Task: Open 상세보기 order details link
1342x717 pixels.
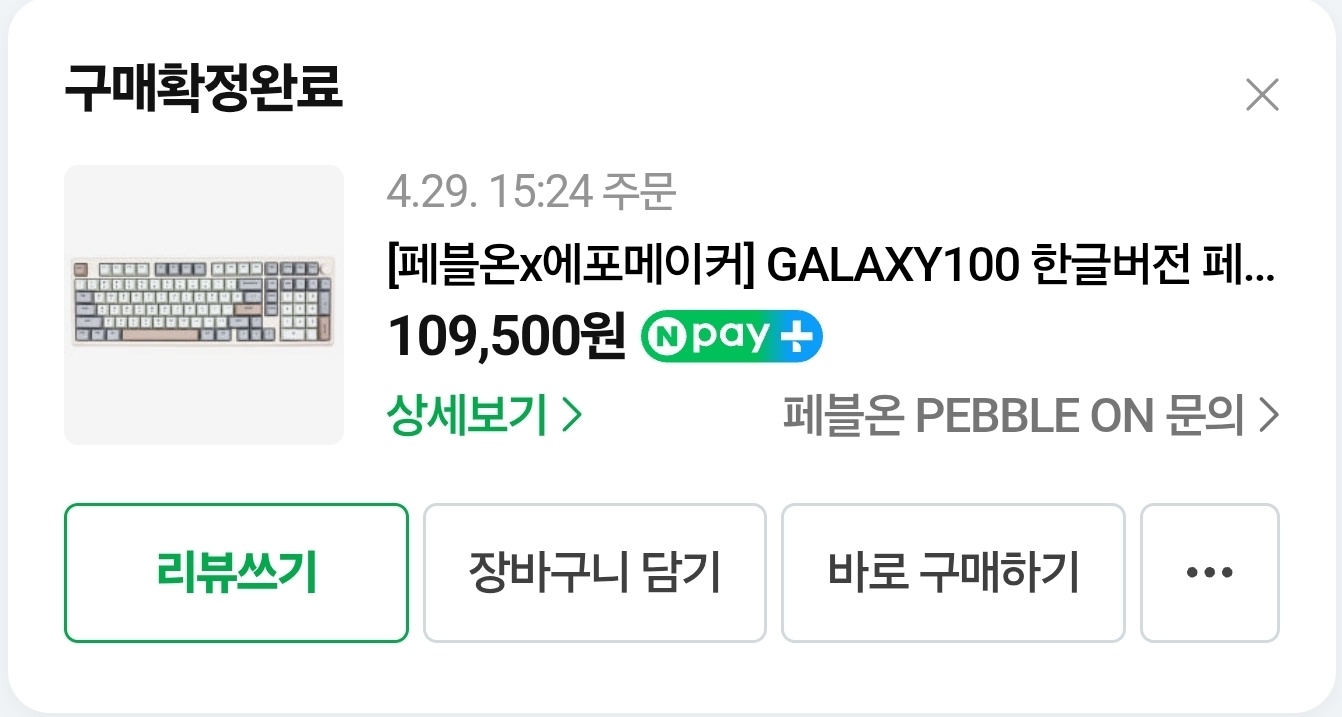Action: 466,415
